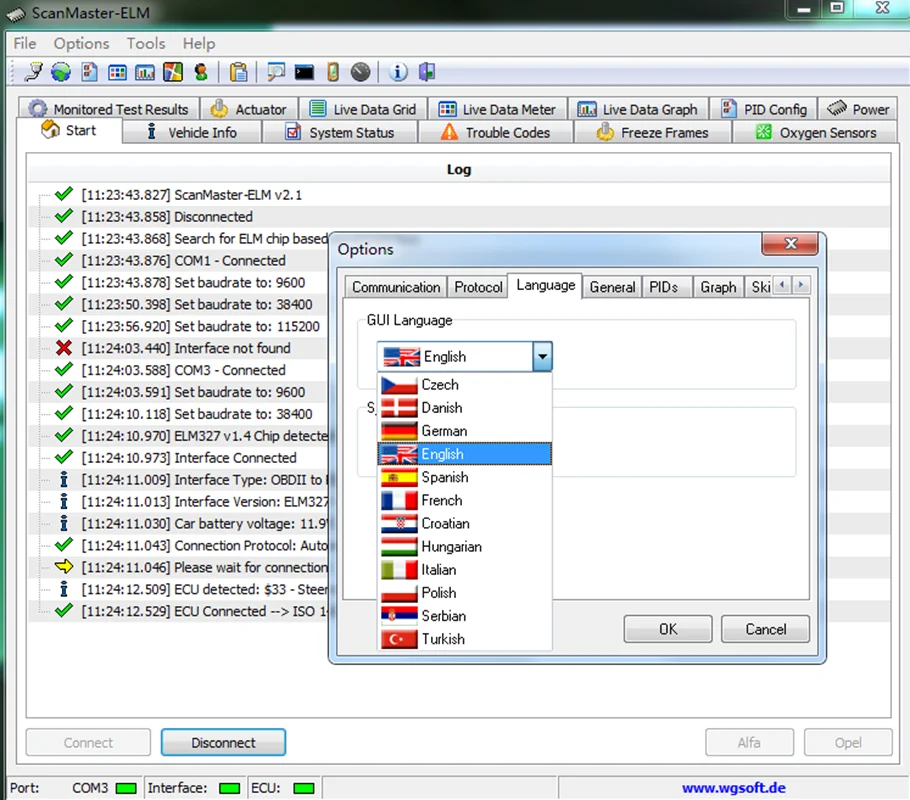Switch to the Protocol tab in Options

(478, 287)
